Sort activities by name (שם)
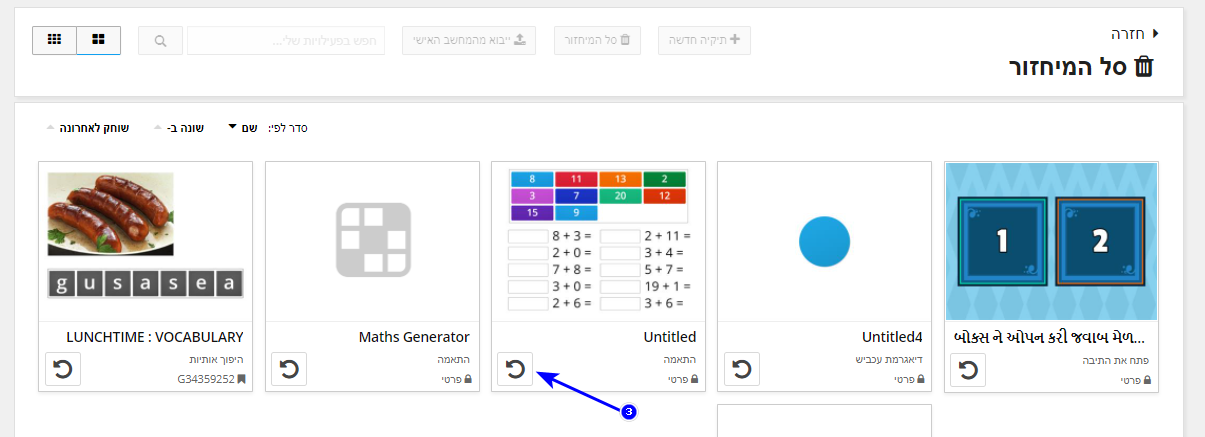 pos(244,128)
